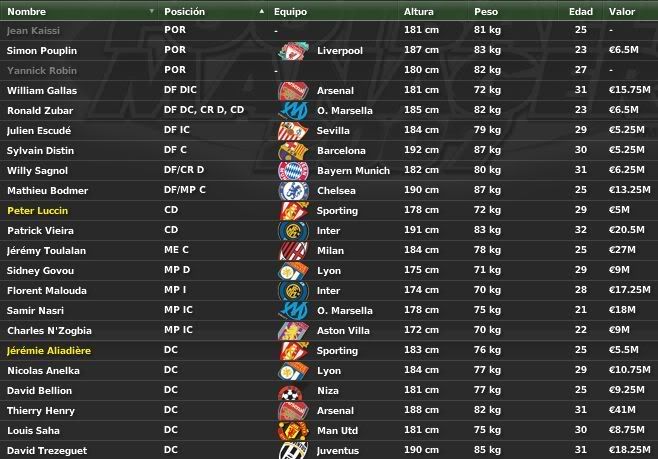Sort players by the Edad column header

(581, 12)
